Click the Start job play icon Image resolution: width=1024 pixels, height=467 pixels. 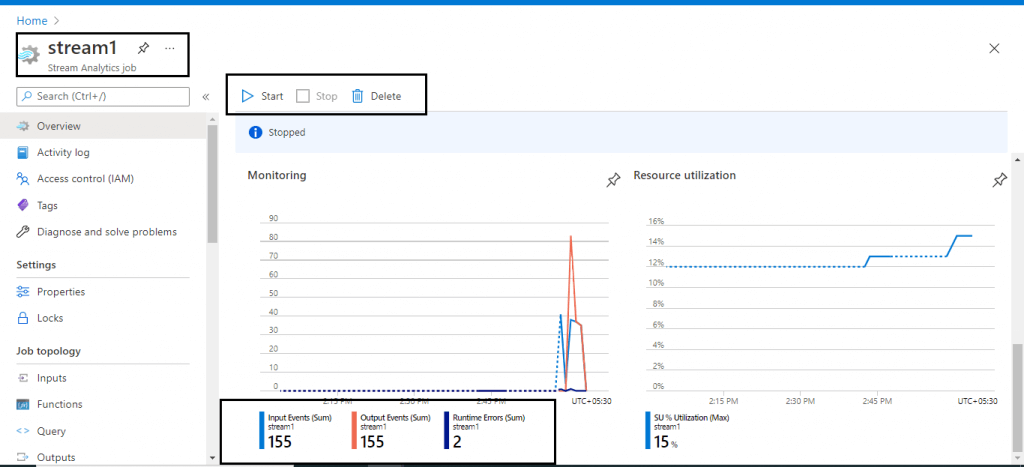[247, 96]
